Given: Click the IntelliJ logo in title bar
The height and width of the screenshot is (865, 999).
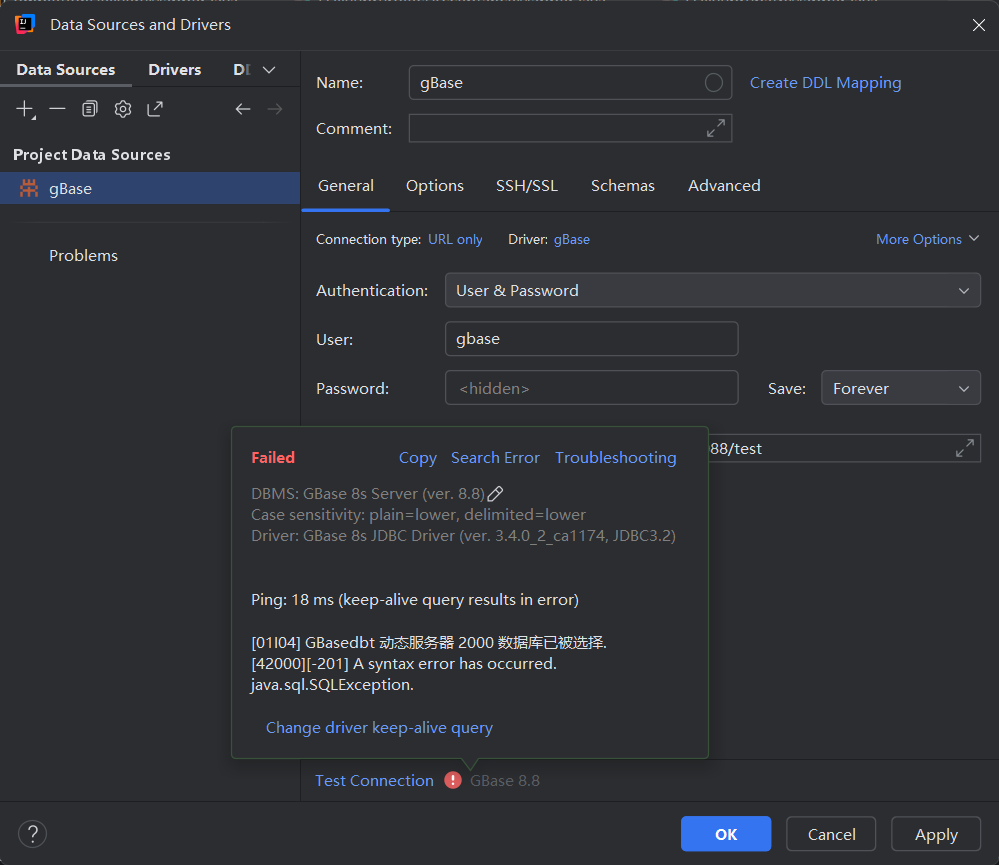Looking at the screenshot, I should pos(24,24).
